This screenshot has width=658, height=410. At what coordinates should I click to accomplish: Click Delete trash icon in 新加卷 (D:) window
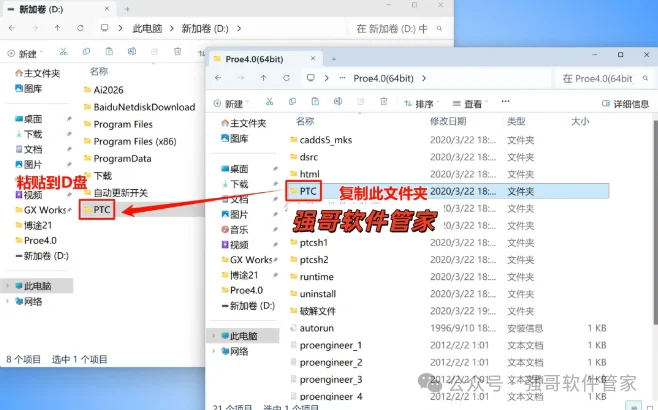pyautogui.click(x=178, y=52)
